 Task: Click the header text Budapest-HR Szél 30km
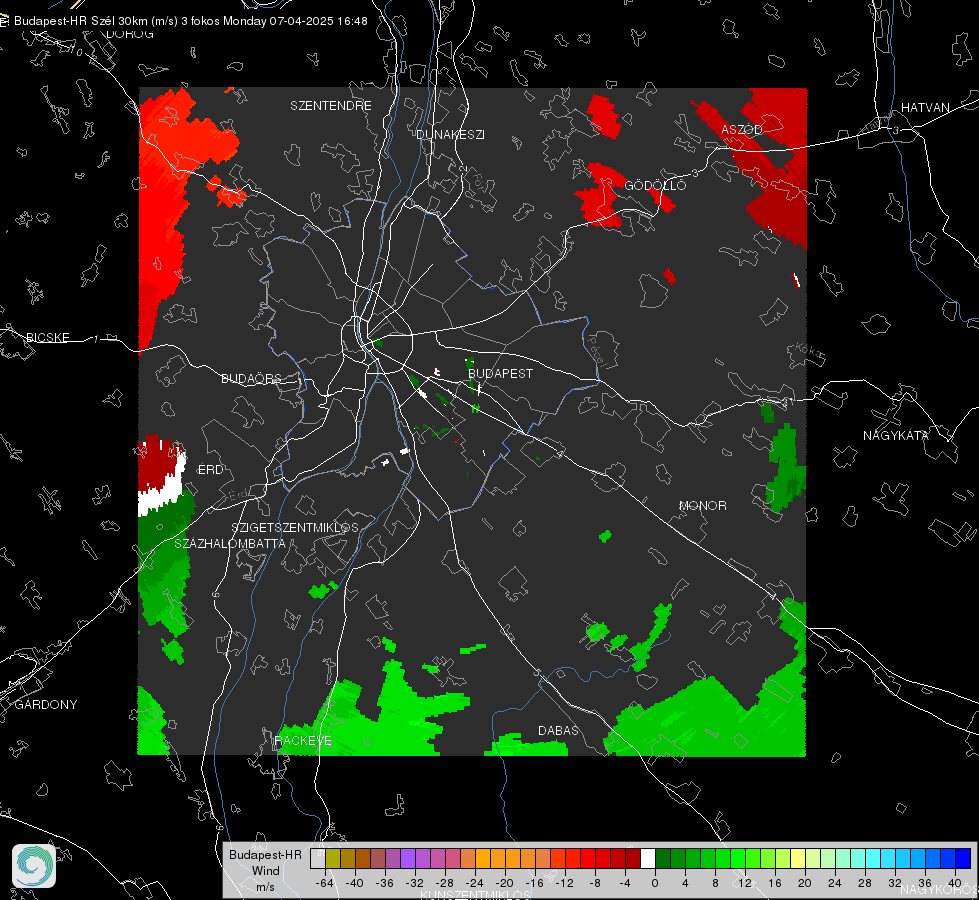tap(81, 21)
